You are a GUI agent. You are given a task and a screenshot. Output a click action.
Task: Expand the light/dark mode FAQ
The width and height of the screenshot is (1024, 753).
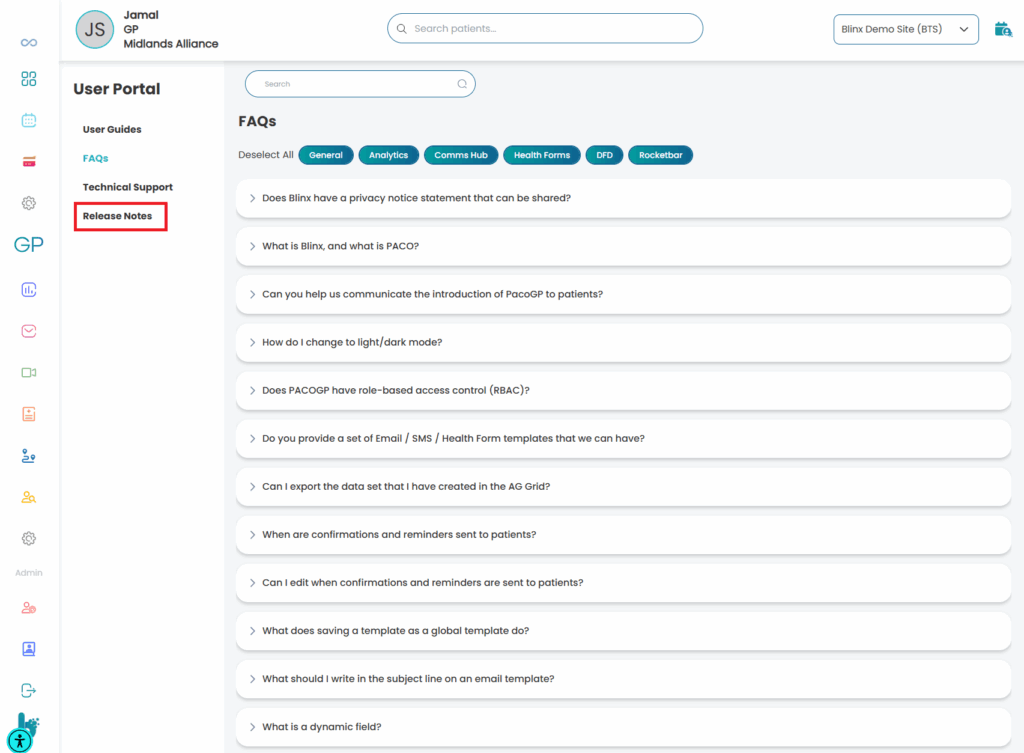click(x=624, y=342)
